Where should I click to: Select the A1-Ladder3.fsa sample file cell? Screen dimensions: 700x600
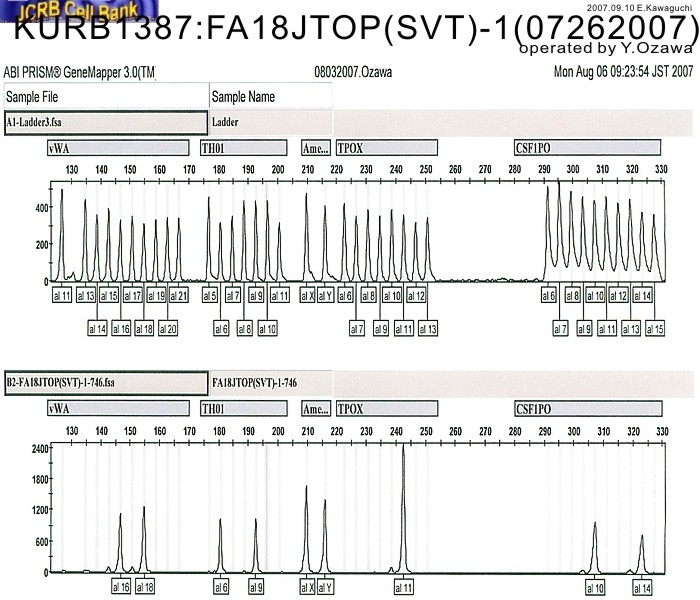point(105,122)
